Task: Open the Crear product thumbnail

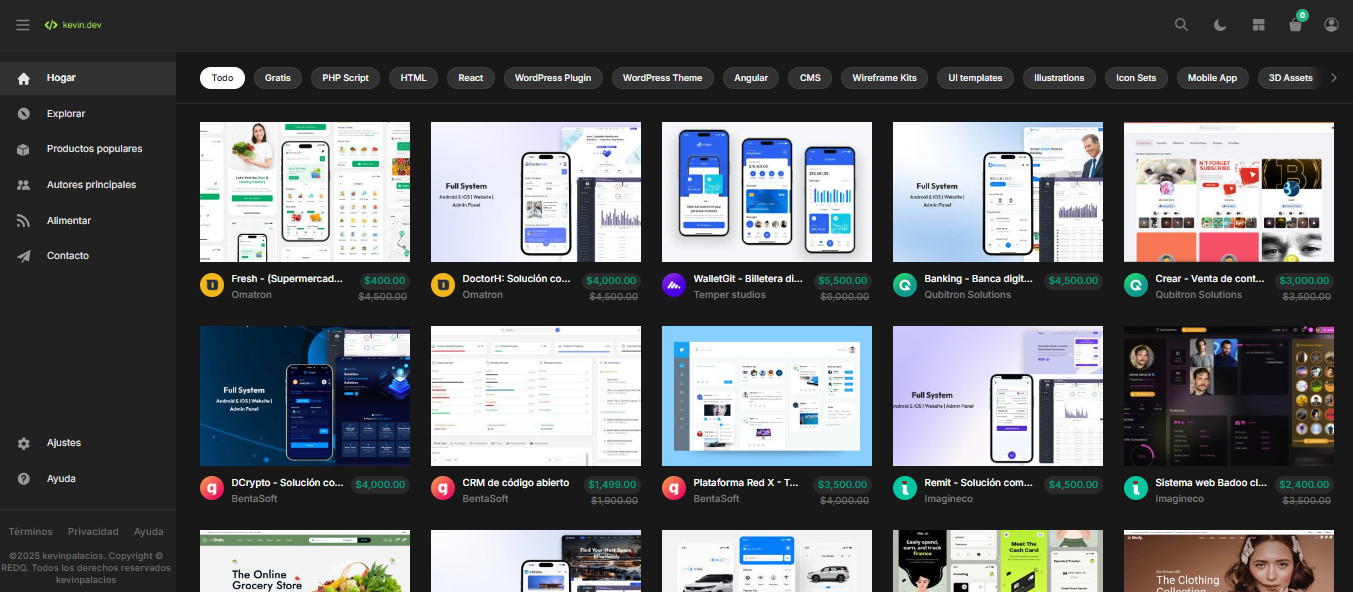Action: click(1229, 192)
